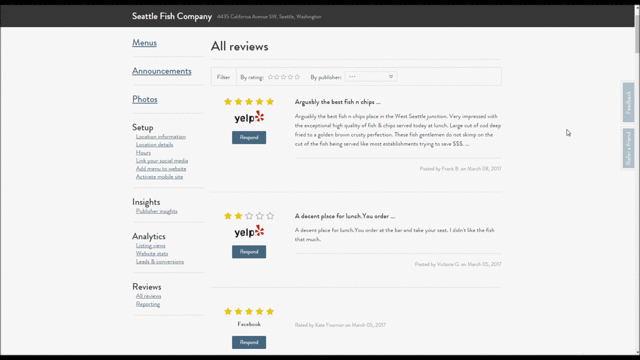Click review title 'Arguably the best fish n chips ...'

338,102
